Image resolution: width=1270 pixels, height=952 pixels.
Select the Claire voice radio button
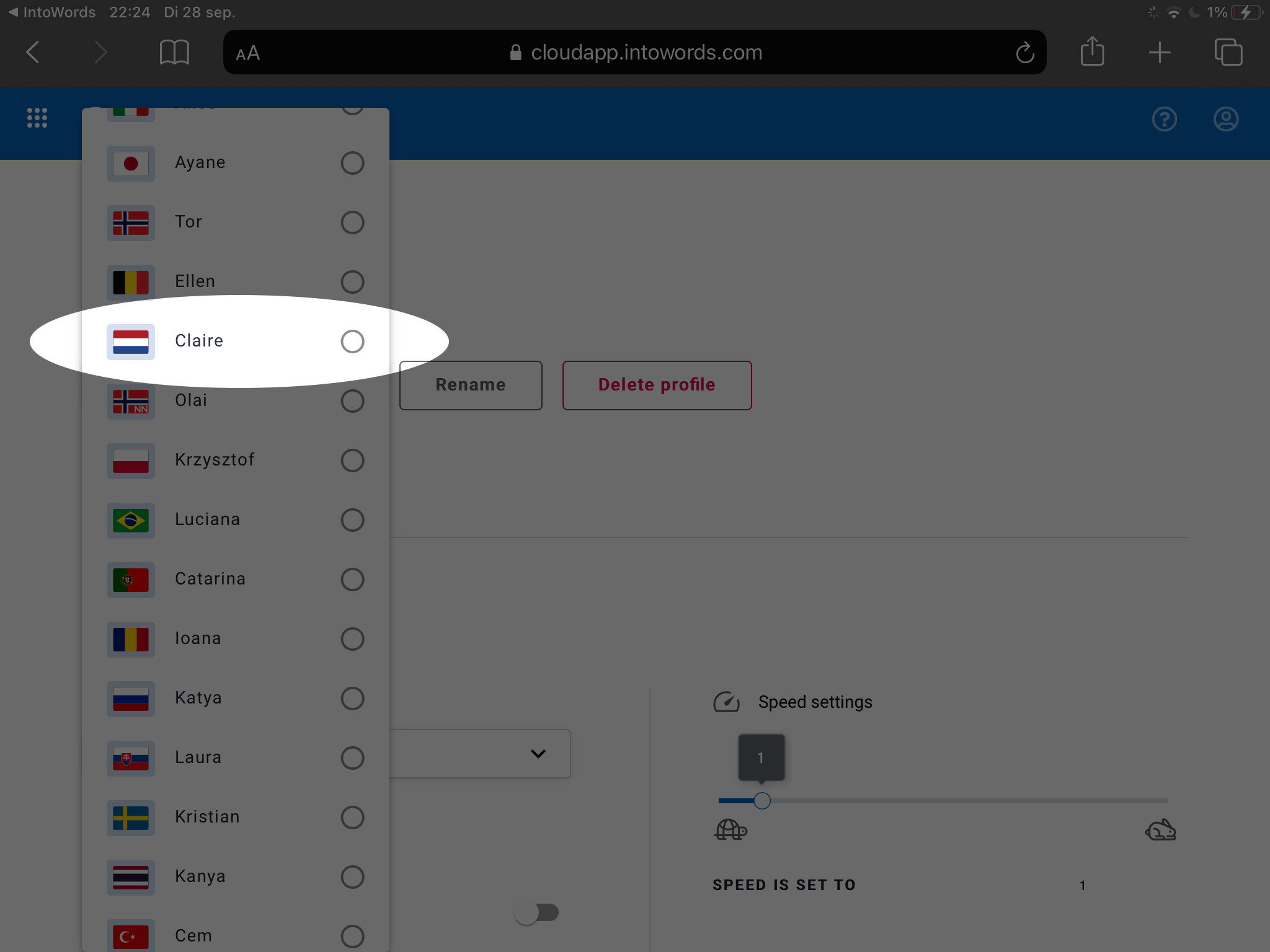[352, 341]
